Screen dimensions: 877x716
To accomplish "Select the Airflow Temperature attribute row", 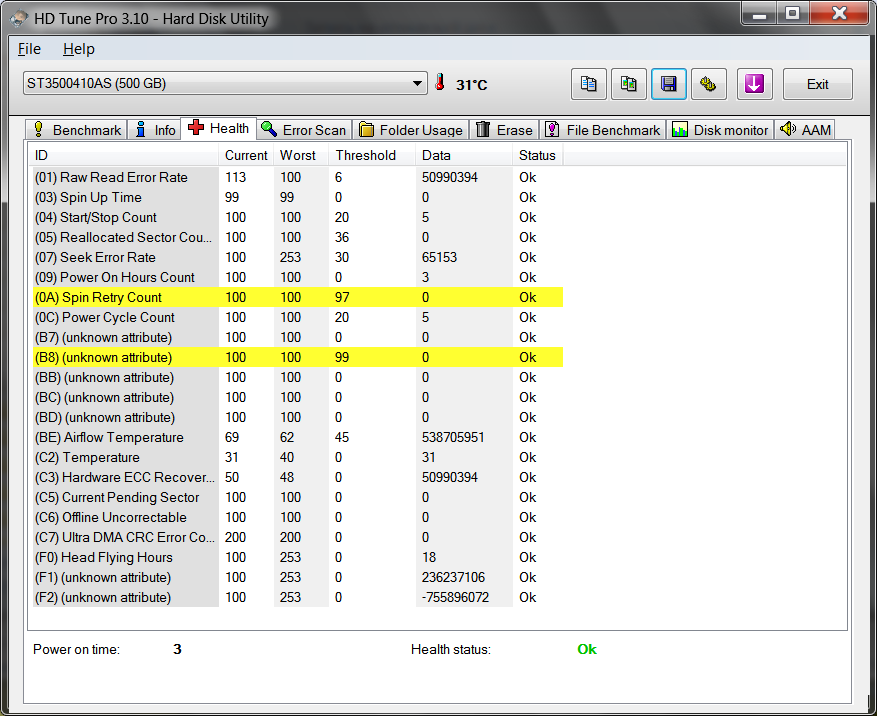I will coord(121,437).
